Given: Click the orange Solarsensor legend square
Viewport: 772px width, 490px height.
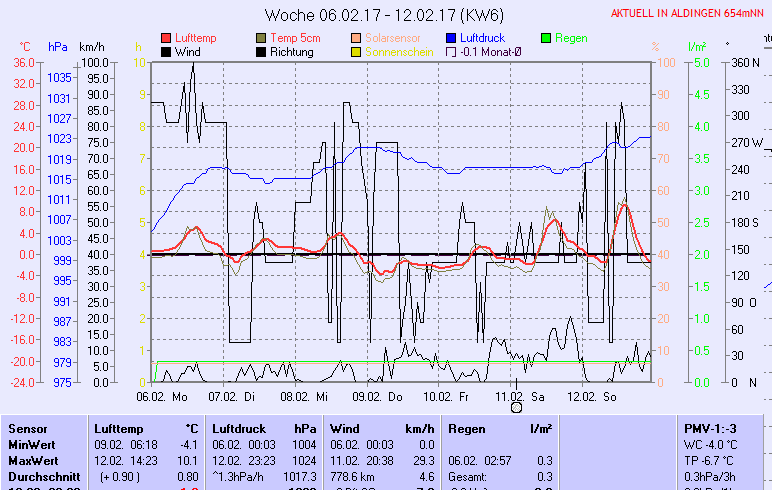Looking at the screenshot, I should (x=357, y=38).
